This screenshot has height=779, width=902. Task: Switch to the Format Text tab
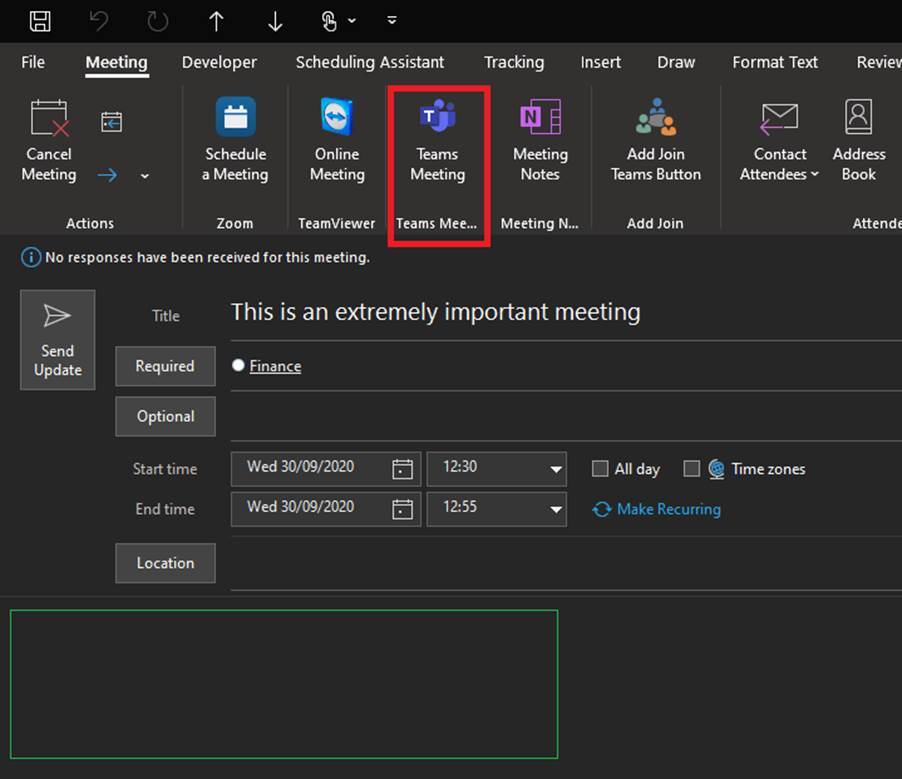pos(775,62)
